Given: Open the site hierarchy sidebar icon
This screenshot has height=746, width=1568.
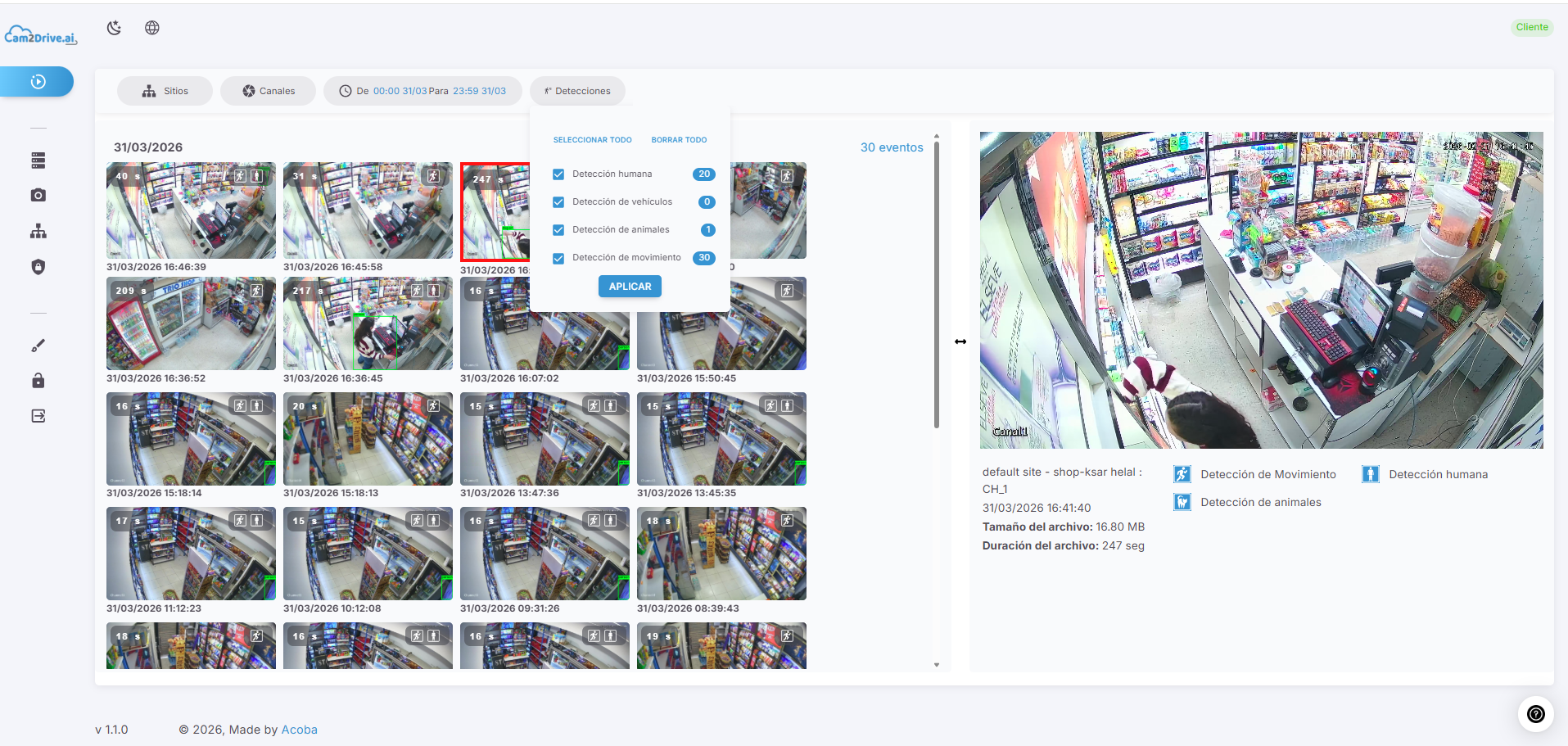Looking at the screenshot, I should pos(38,231).
